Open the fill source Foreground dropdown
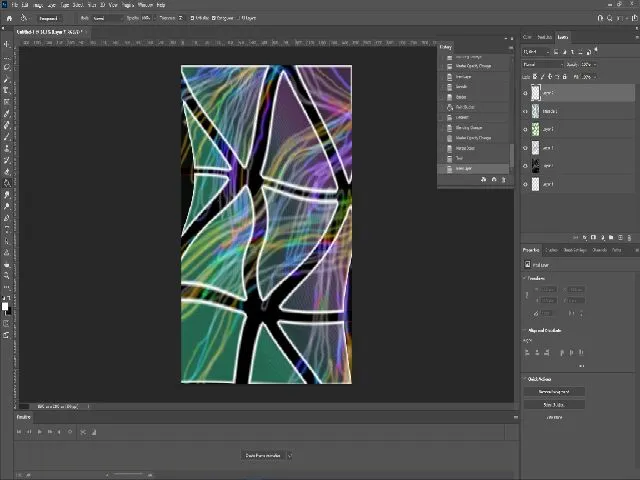The height and width of the screenshot is (480, 640). [48, 18]
